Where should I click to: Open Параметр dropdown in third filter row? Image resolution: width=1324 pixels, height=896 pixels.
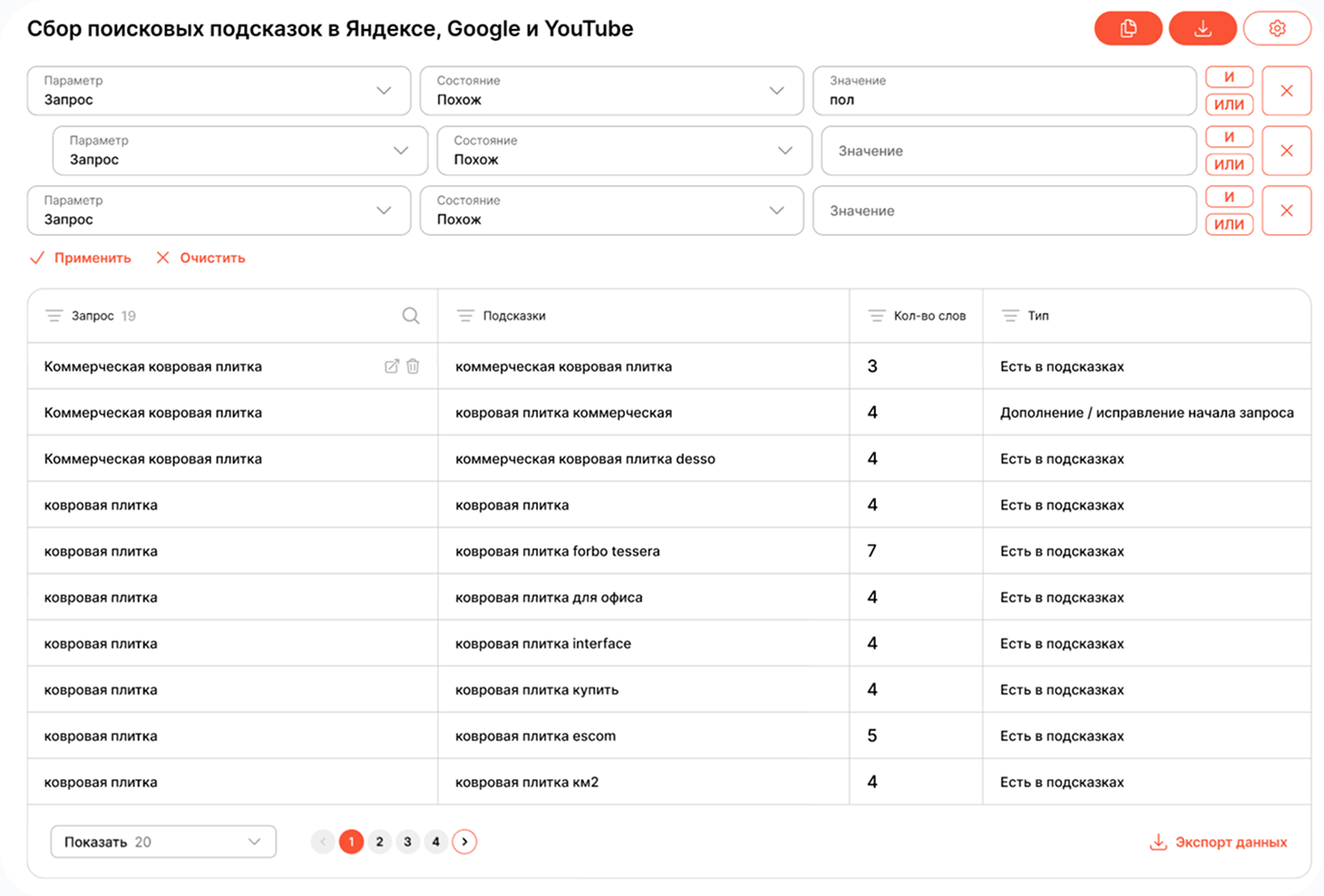click(219, 210)
